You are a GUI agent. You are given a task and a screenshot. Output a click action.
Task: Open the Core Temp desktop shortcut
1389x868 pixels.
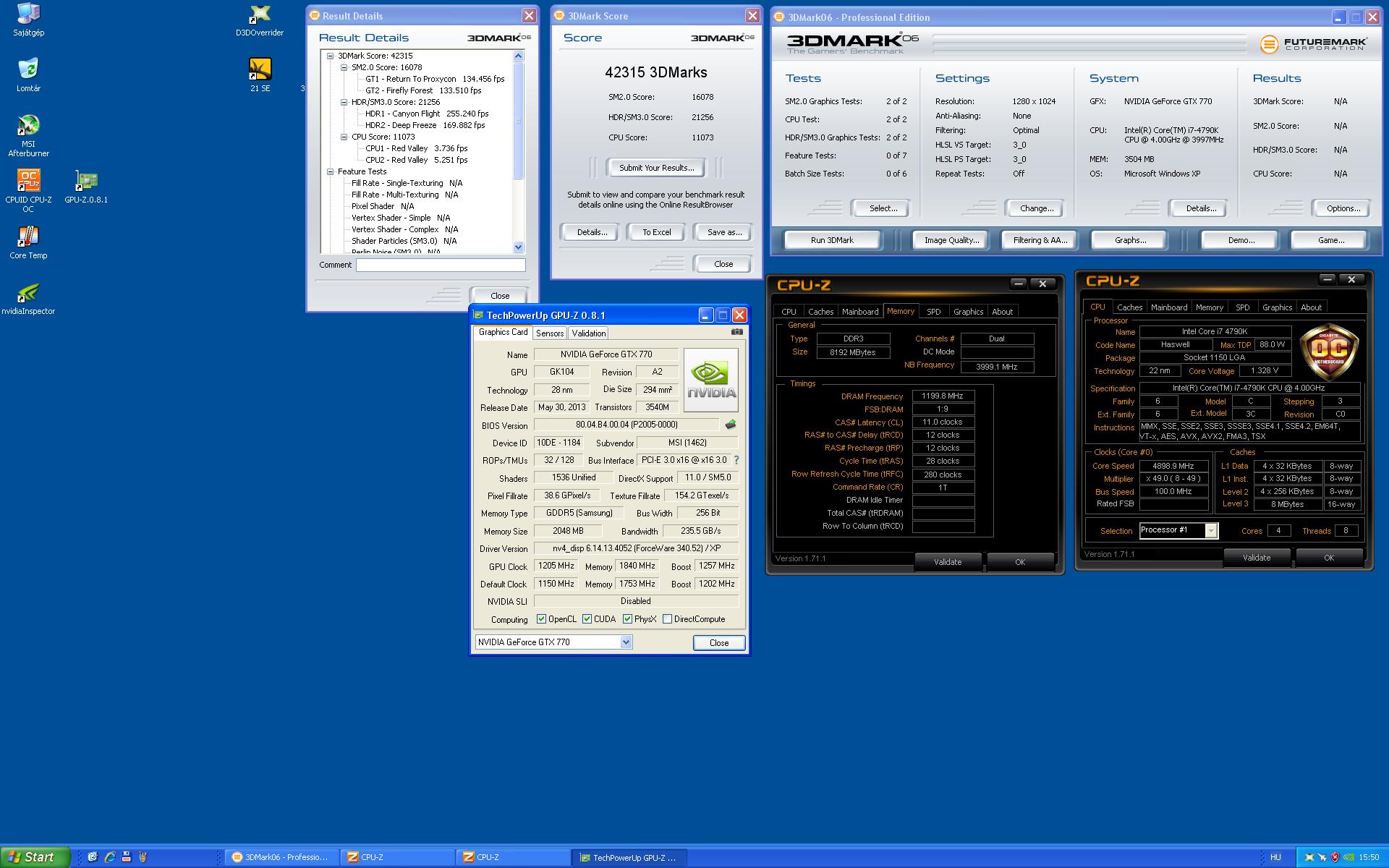tap(28, 242)
